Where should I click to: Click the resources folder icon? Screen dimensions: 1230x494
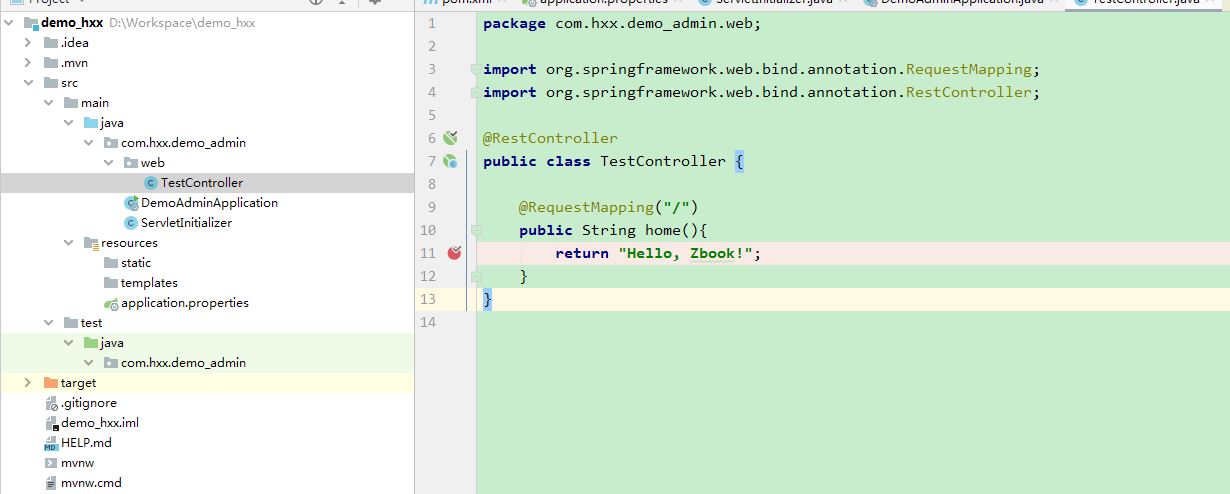tap(91, 243)
